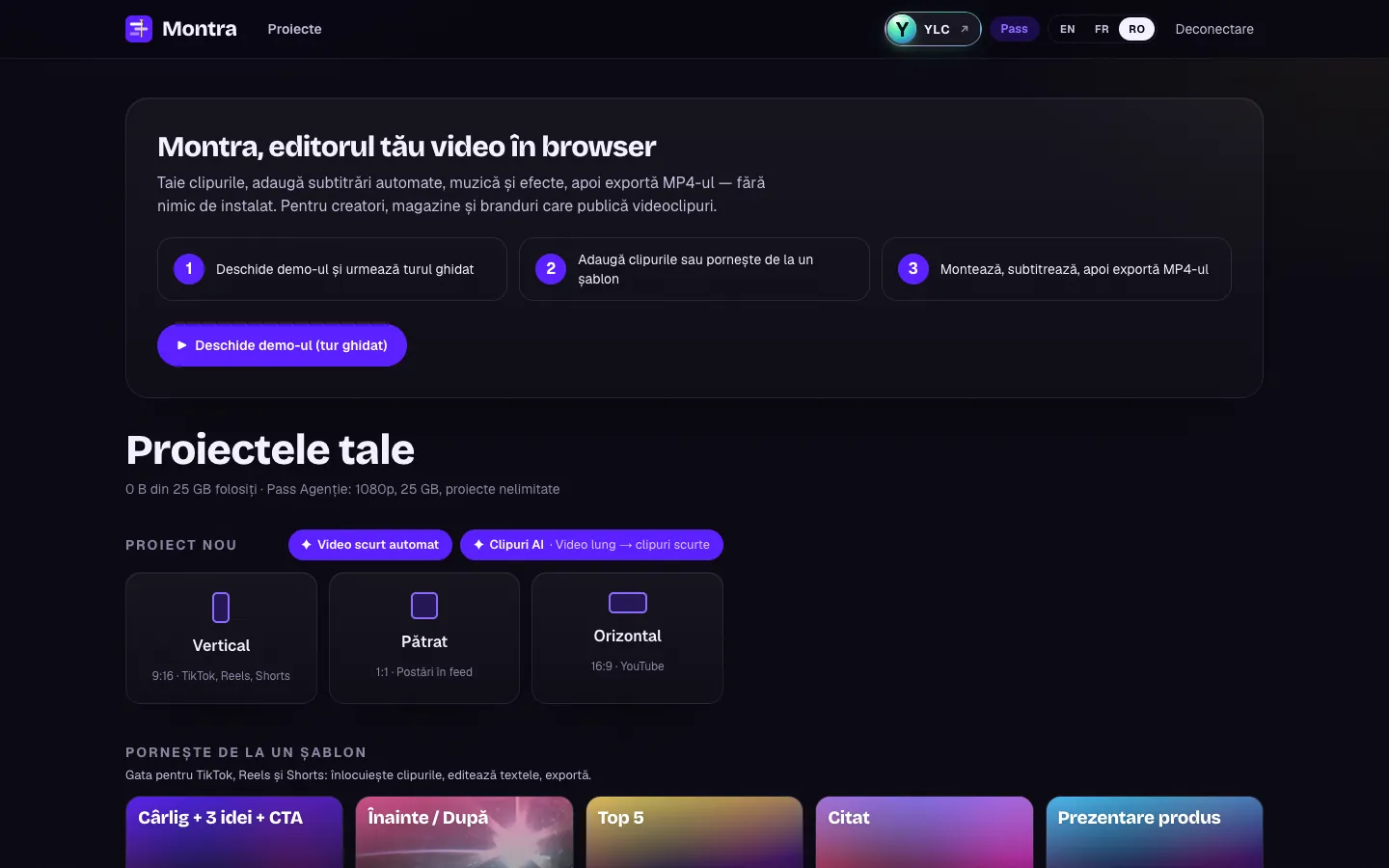Click the step 1 number badge

pos(189,269)
